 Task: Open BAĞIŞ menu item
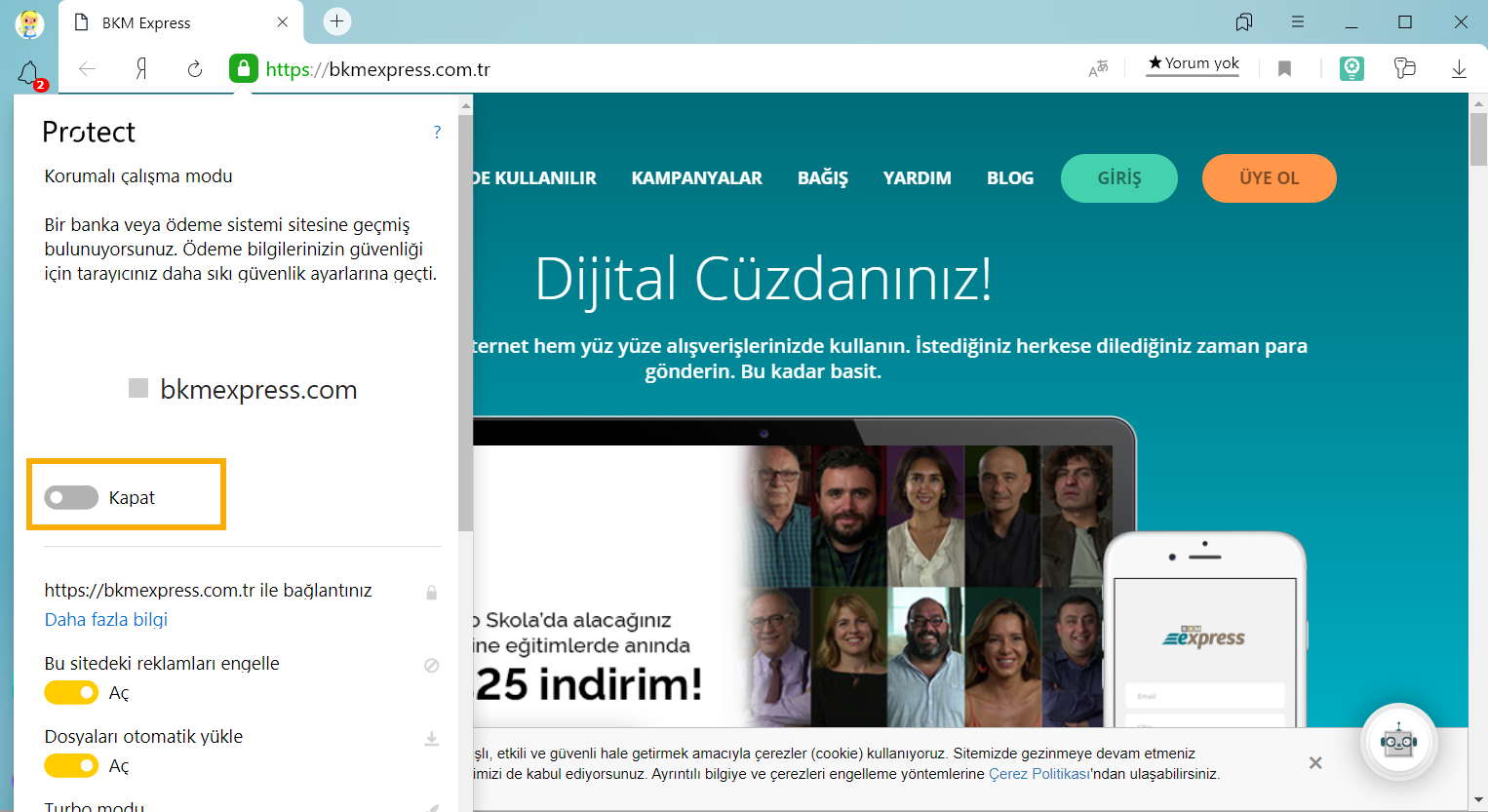coord(823,178)
